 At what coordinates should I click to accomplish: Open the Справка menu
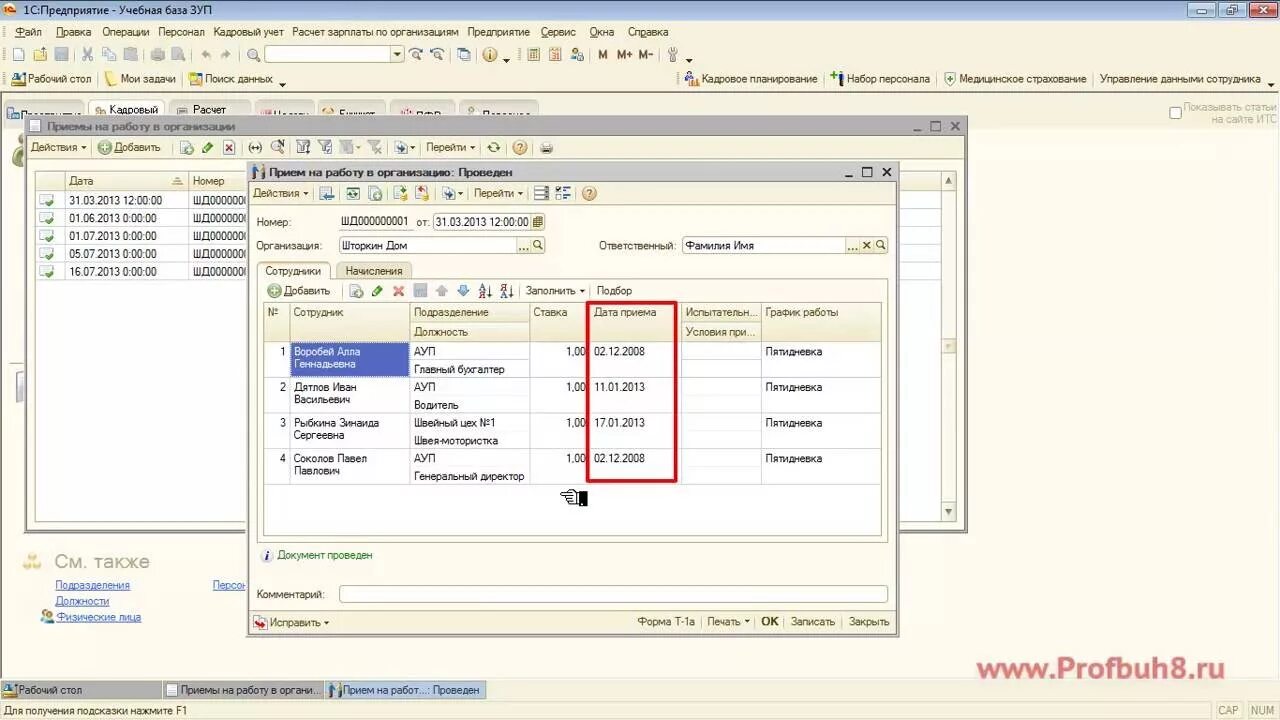648,32
